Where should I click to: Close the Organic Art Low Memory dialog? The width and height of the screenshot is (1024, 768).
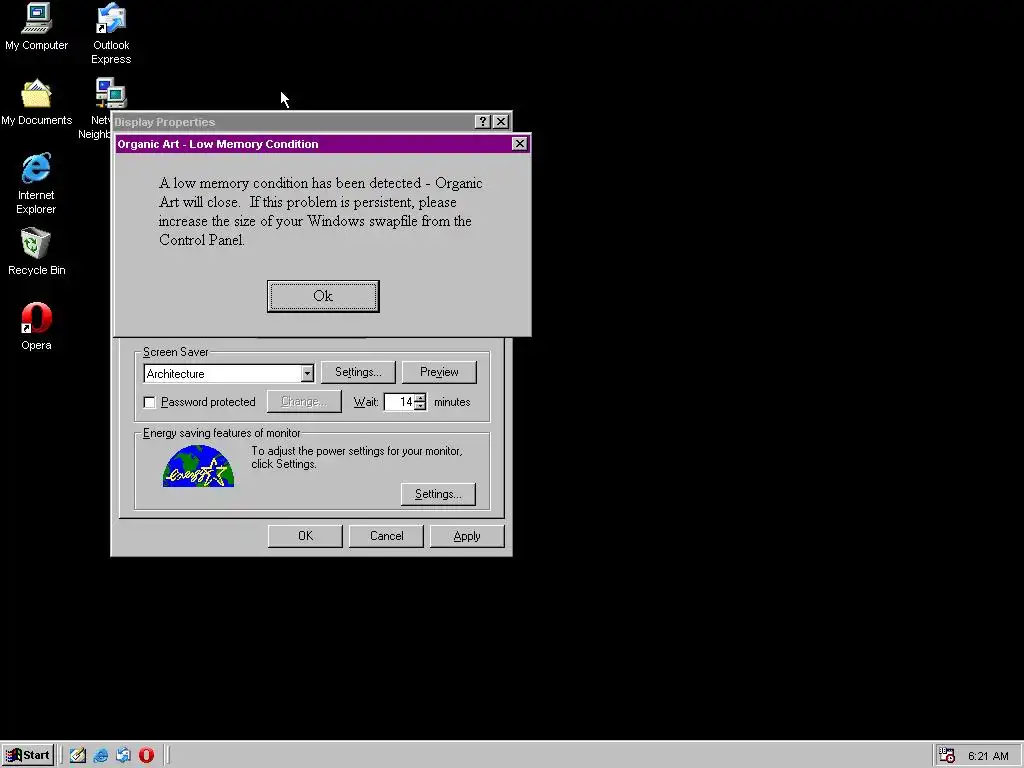(519, 144)
